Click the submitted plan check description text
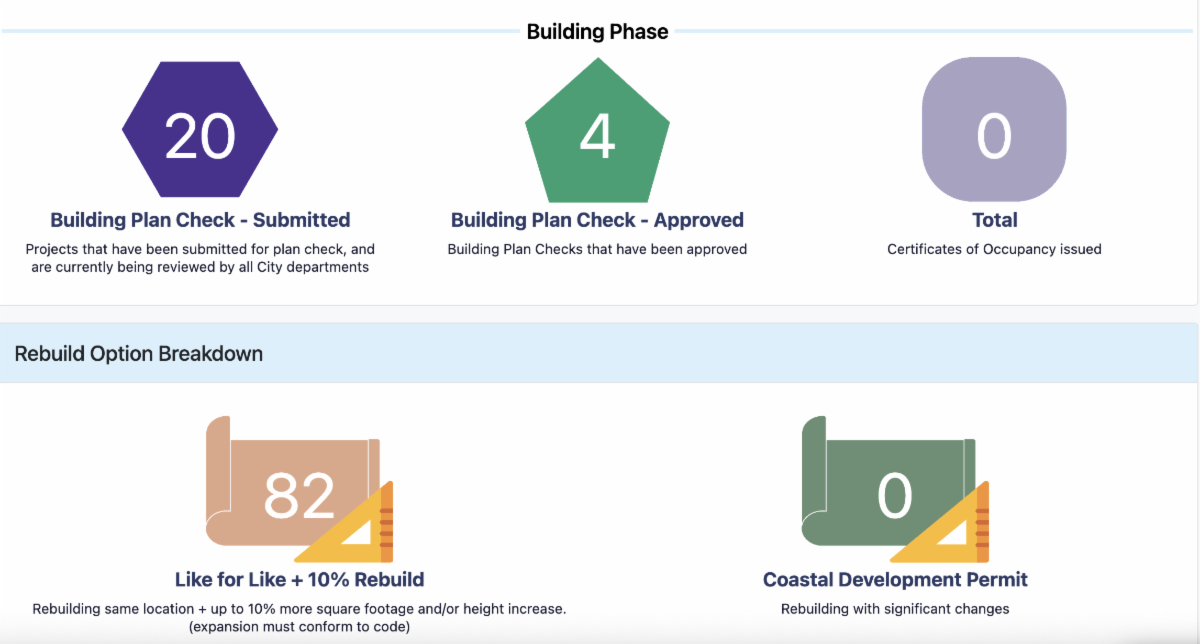This screenshot has width=1200, height=644. 200,258
